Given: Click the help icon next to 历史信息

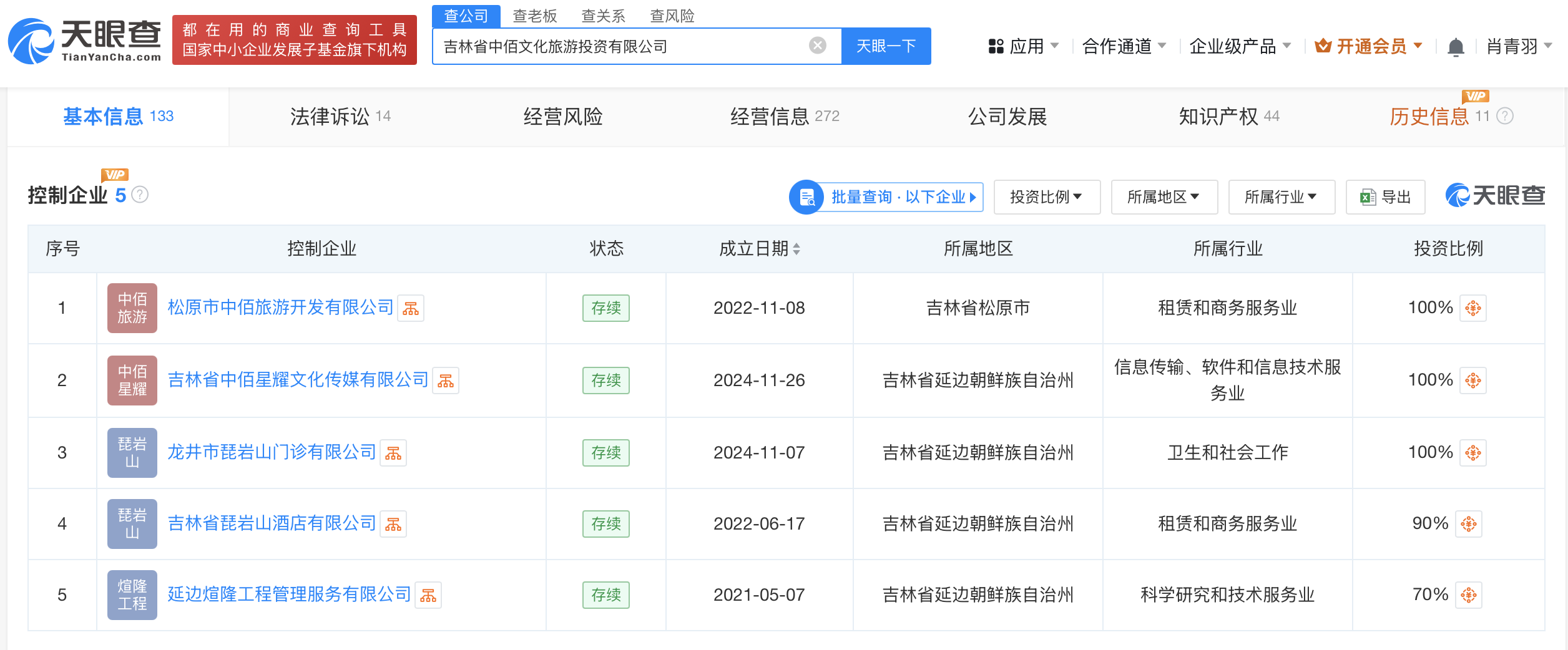Looking at the screenshot, I should click(1505, 116).
